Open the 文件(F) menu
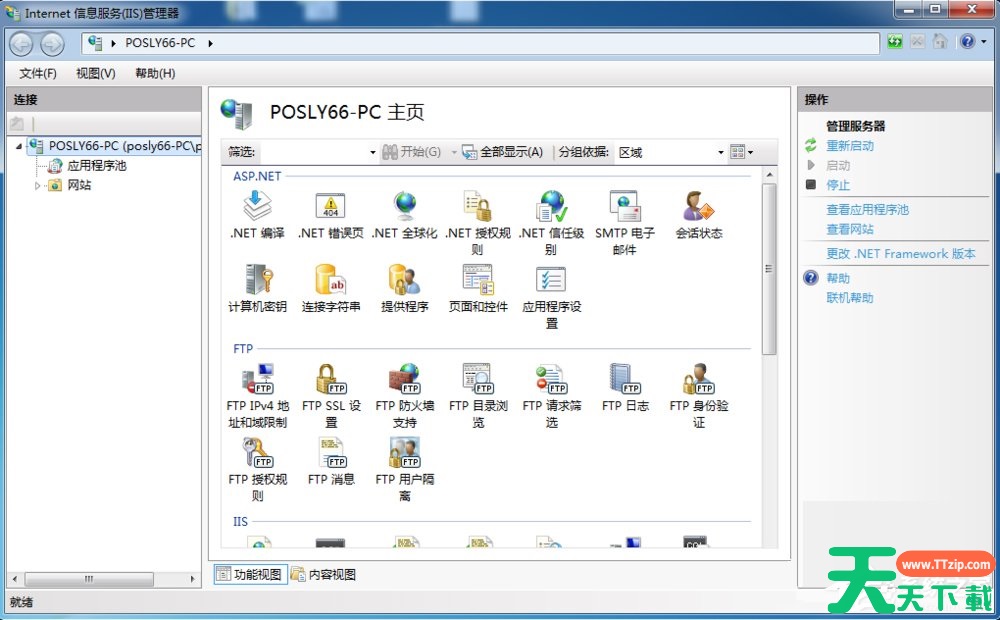1000x620 pixels. pos(38,73)
